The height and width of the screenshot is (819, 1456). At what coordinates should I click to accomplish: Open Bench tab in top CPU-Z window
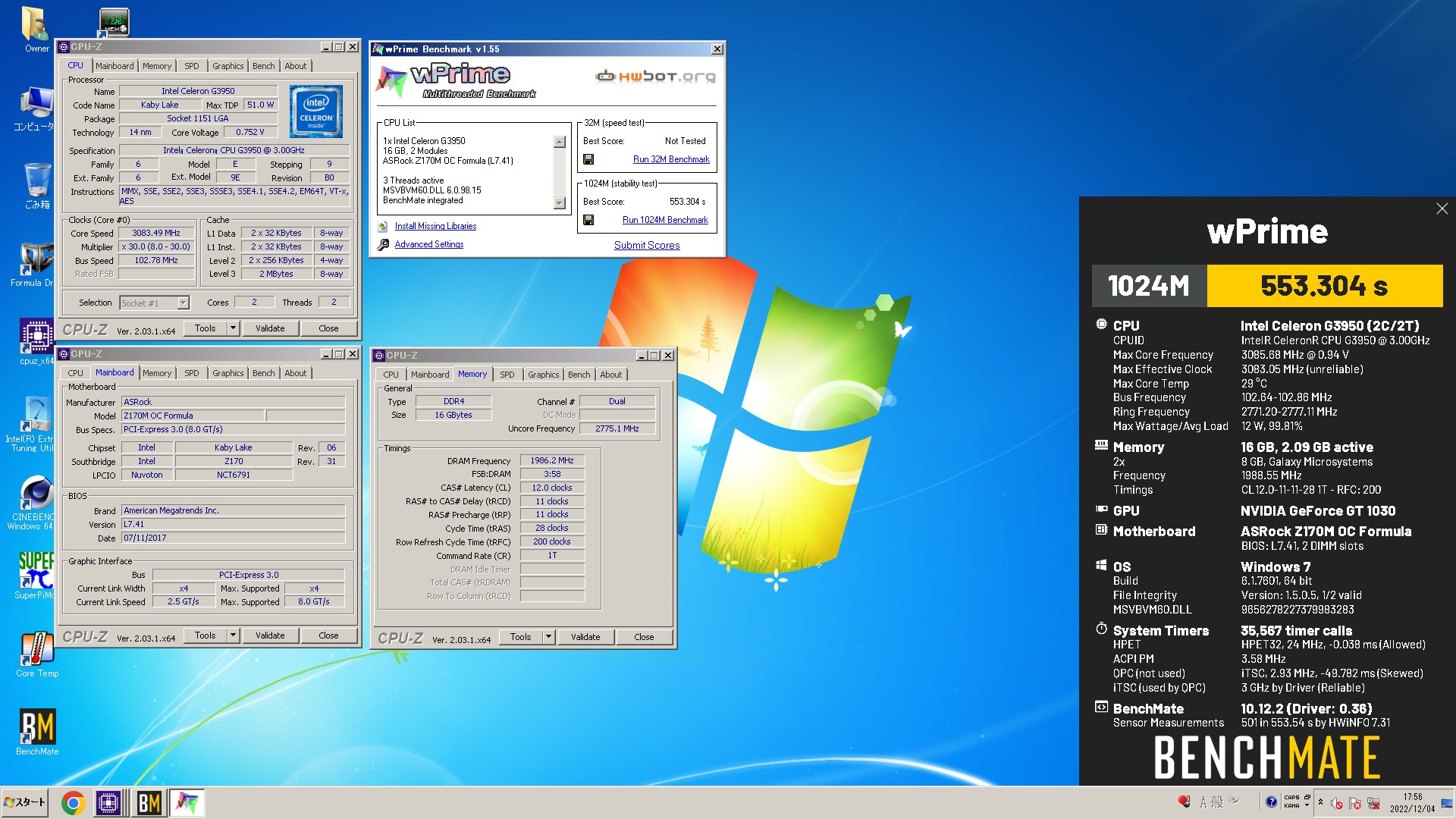264,66
